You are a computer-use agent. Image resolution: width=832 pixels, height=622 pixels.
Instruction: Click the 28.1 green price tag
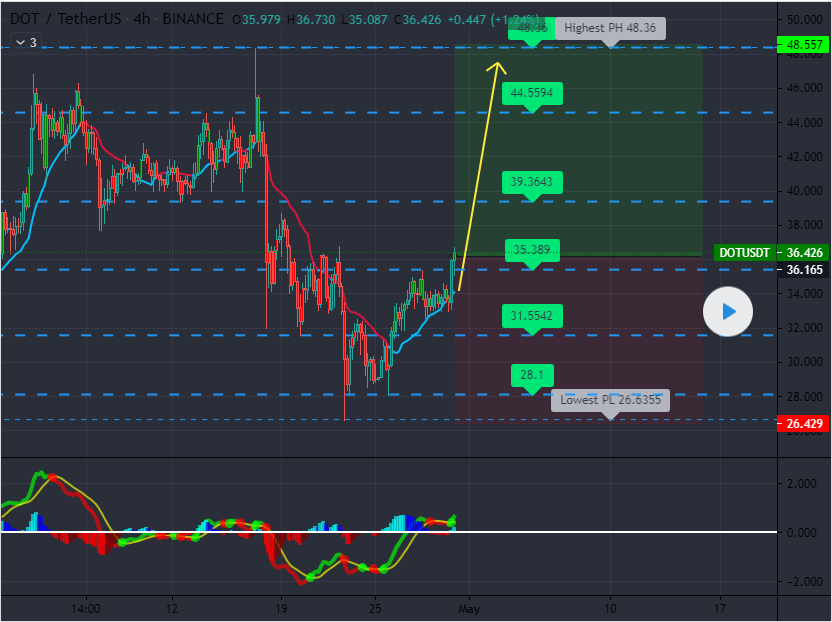pos(532,375)
